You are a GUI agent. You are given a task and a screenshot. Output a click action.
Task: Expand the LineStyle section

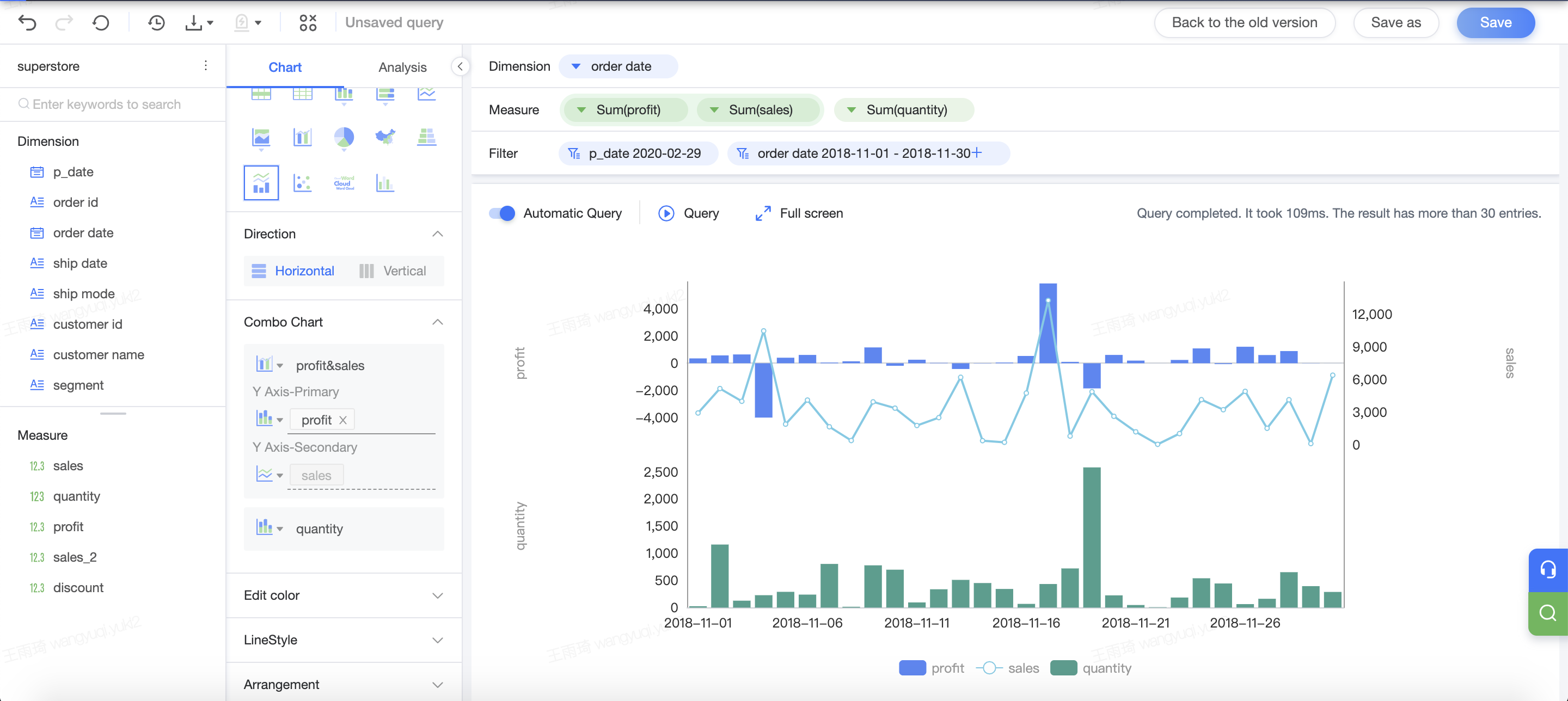tap(438, 639)
